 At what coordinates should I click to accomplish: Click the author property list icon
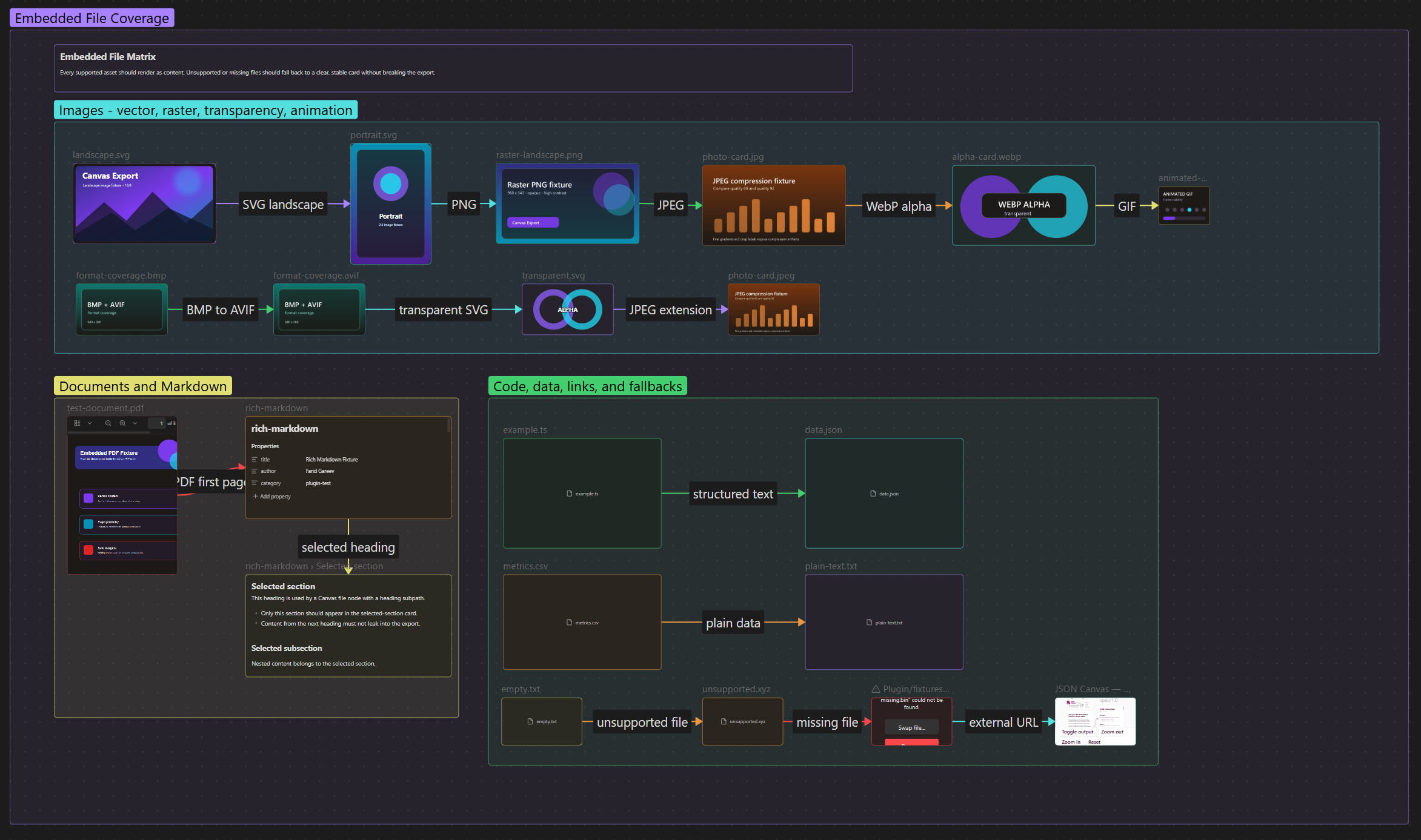tap(255, 471)
